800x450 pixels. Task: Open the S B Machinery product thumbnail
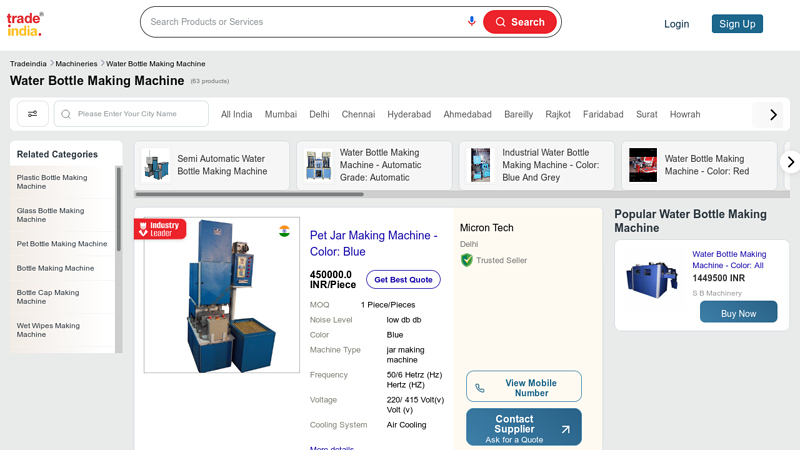point(653,279)
